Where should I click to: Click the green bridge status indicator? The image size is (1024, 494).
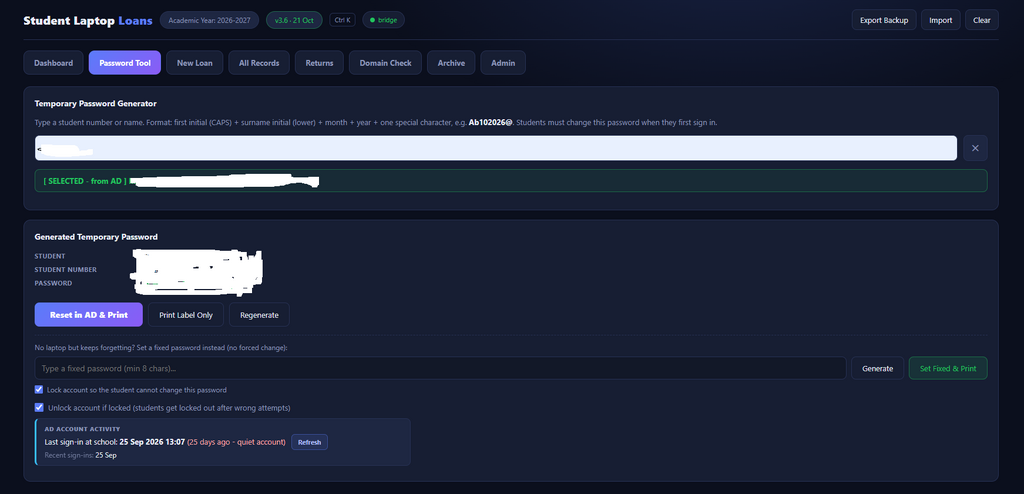click(x=383, y=20)
